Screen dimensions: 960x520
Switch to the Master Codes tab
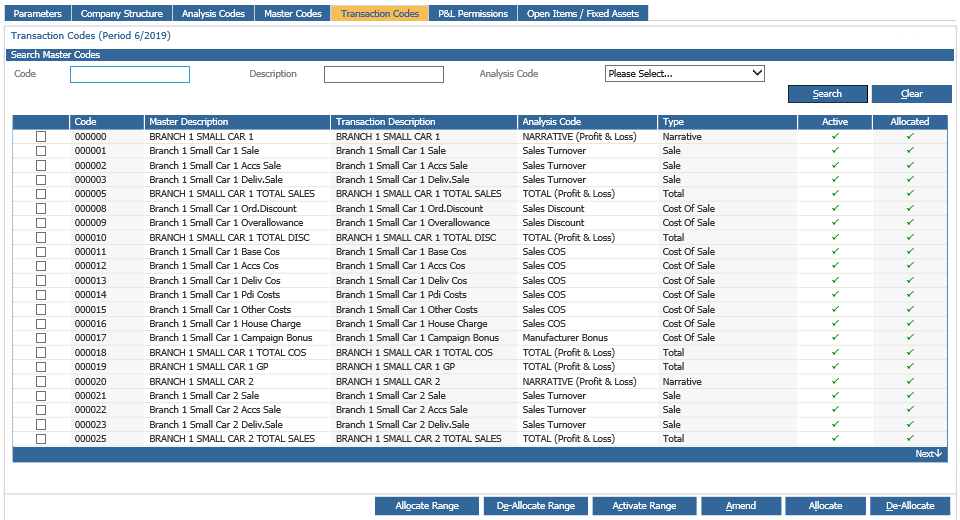(293, 14)
